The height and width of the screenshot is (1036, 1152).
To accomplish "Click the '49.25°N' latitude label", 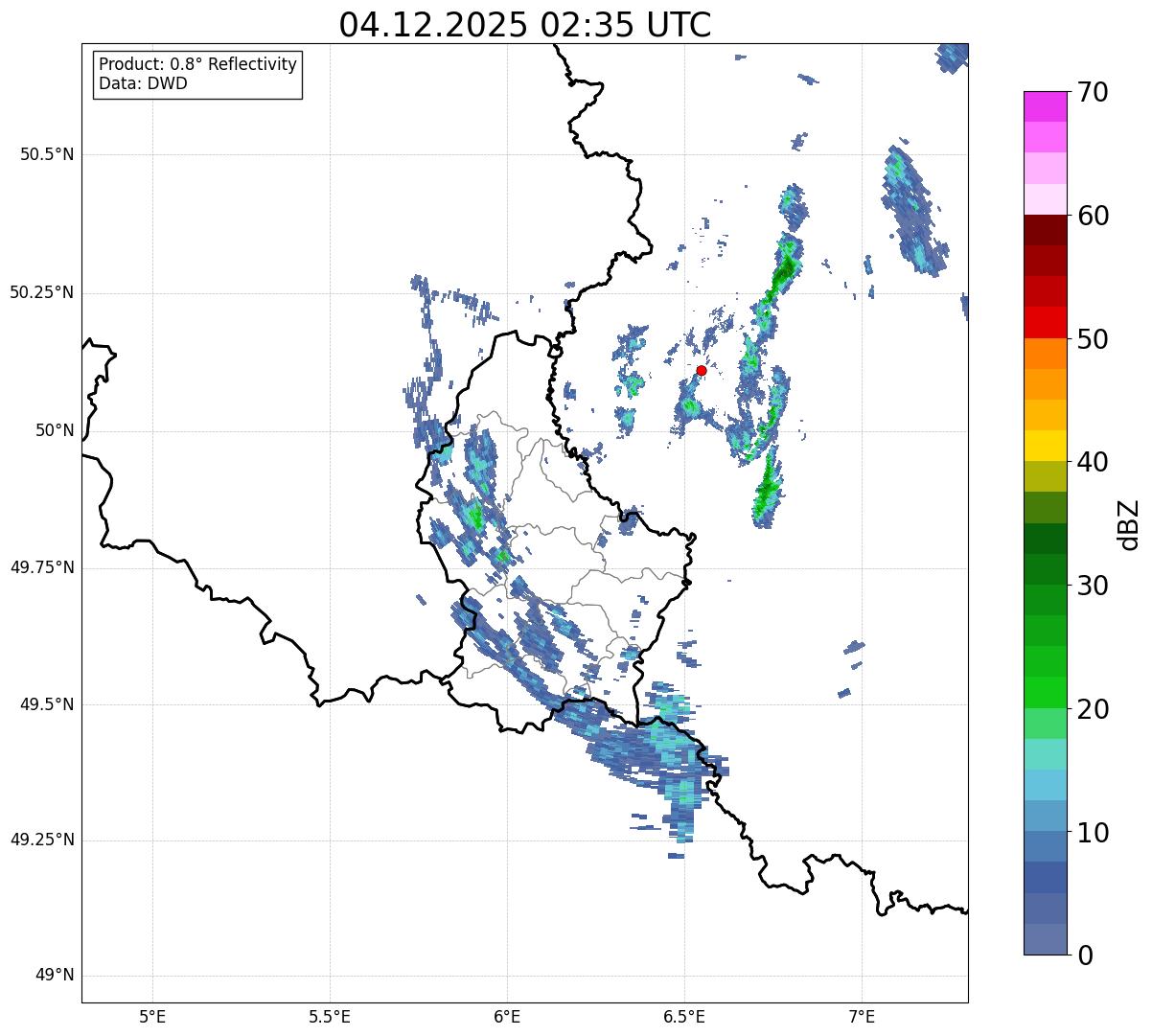I will pyautogui.click(x=42, y=840).
